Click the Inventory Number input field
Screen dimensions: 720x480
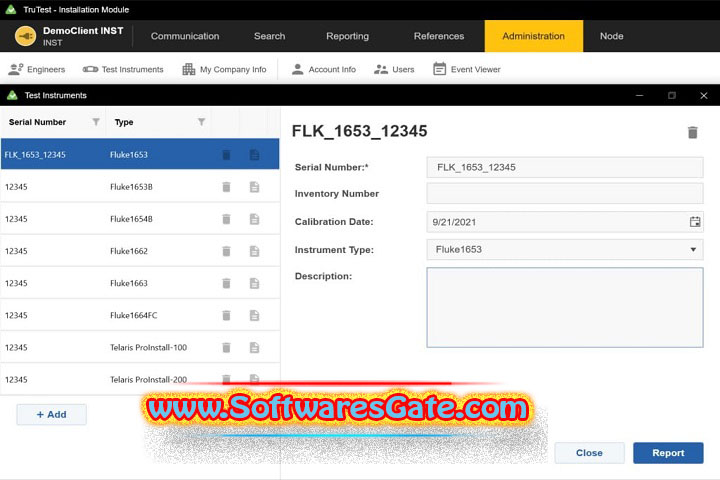[564, 193]
